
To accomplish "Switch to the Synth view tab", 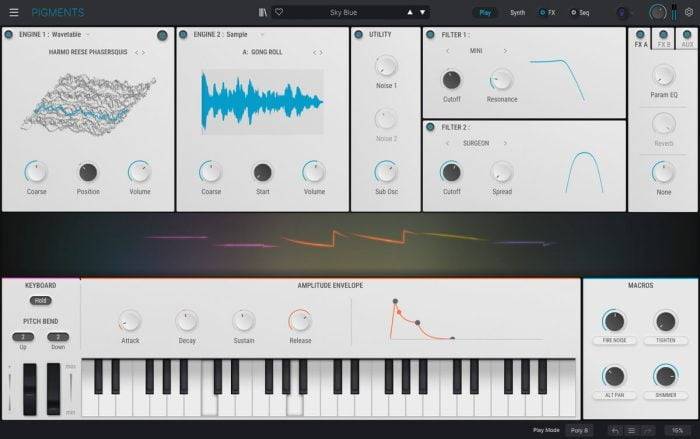I will [517, 13].
